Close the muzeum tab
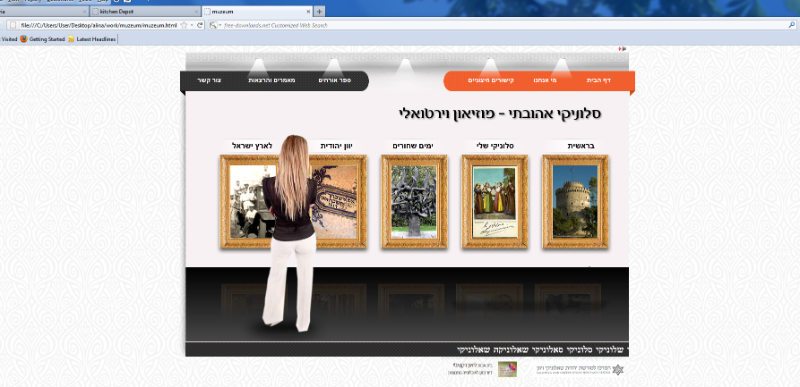 (308, 11)
